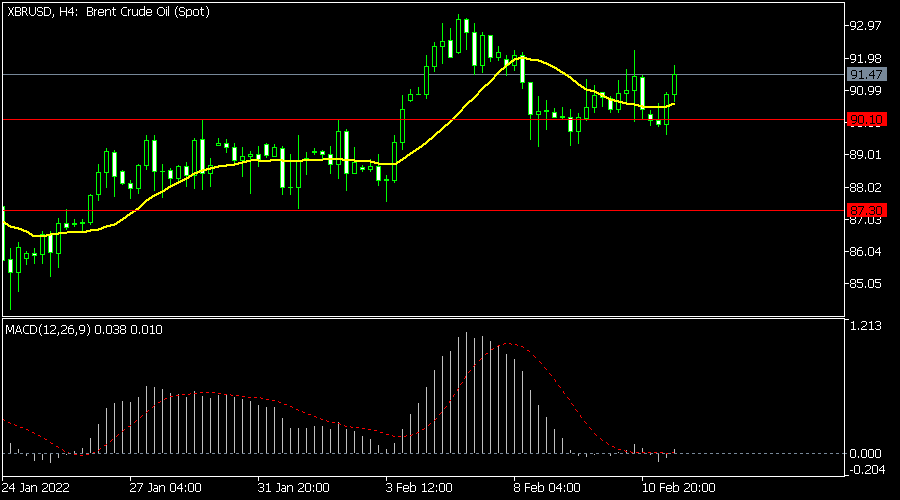Image resolution: width=900 pixels, height=500 pixels.
Task: Click the 92.97 price axis value
Action: pos(866,26)
